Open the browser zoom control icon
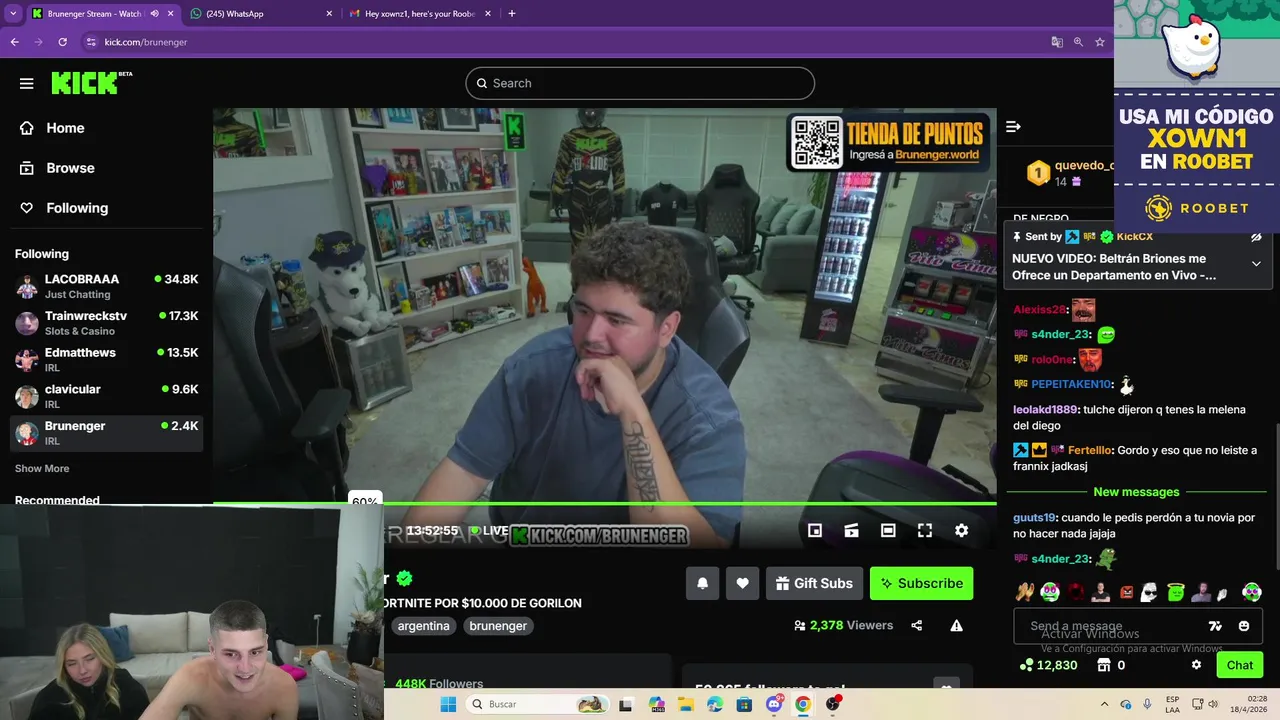Viewport: 1280px width, 720px height. click(x=1078, y=42)
